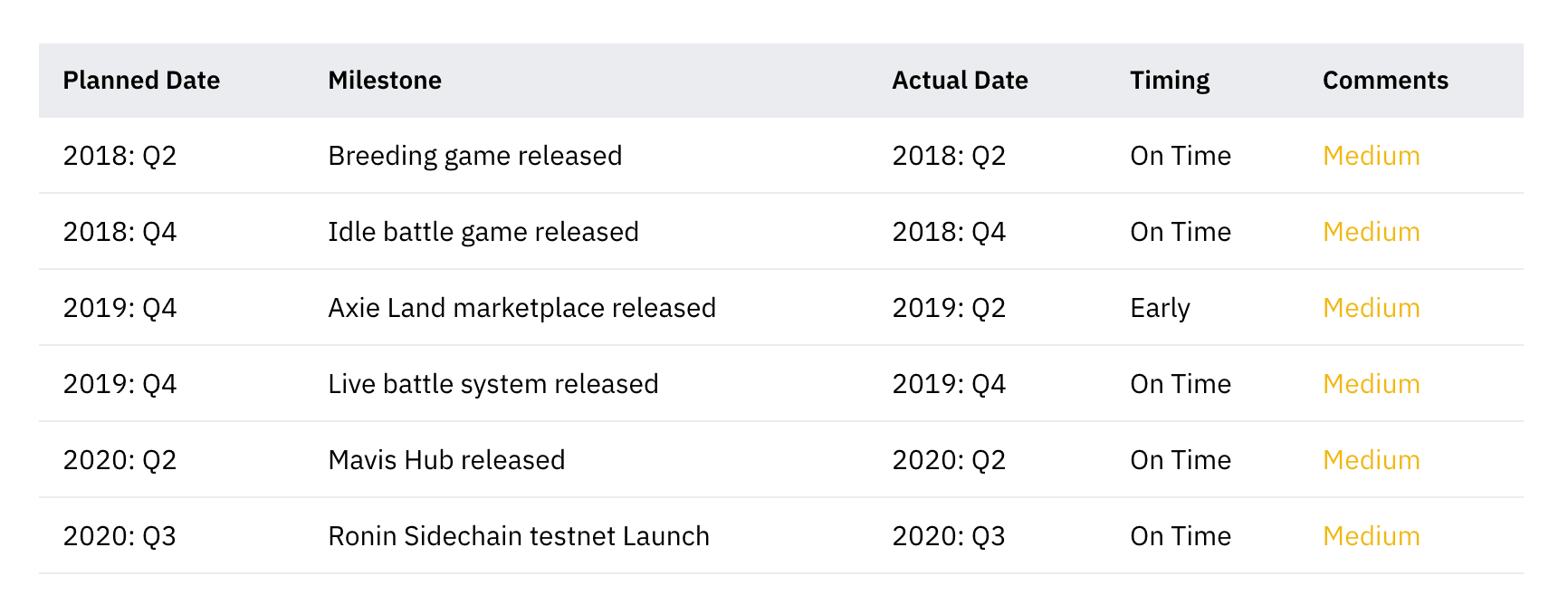
Task: Click the Timing column header
Action: (x=1170, y=81)
